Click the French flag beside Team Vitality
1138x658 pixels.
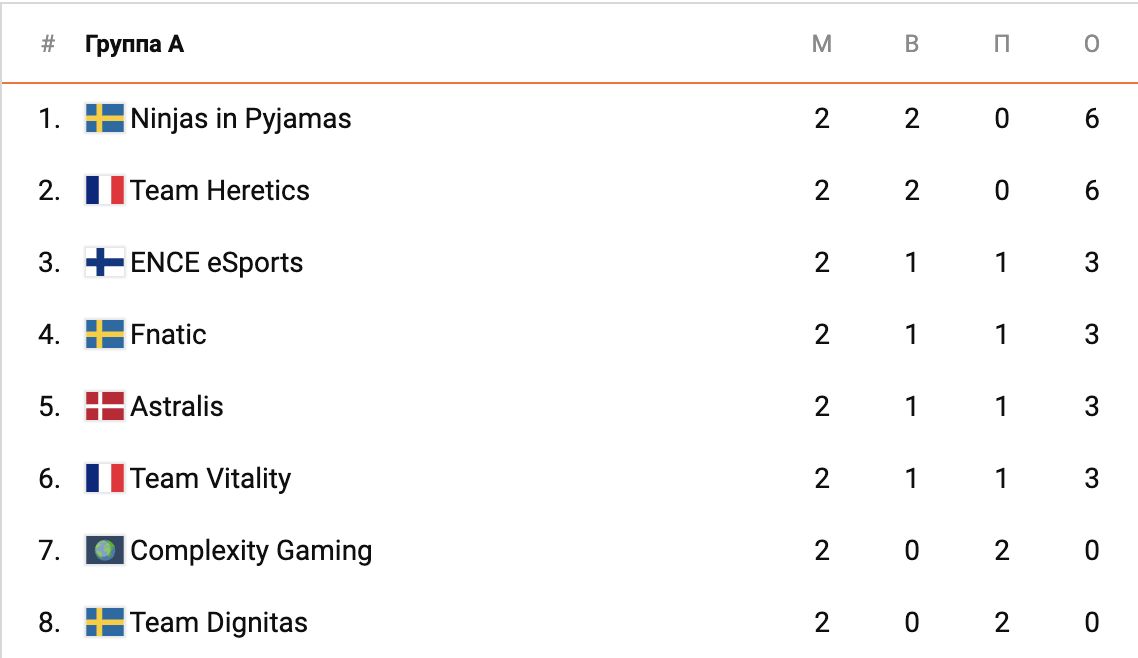click(105, 479)
